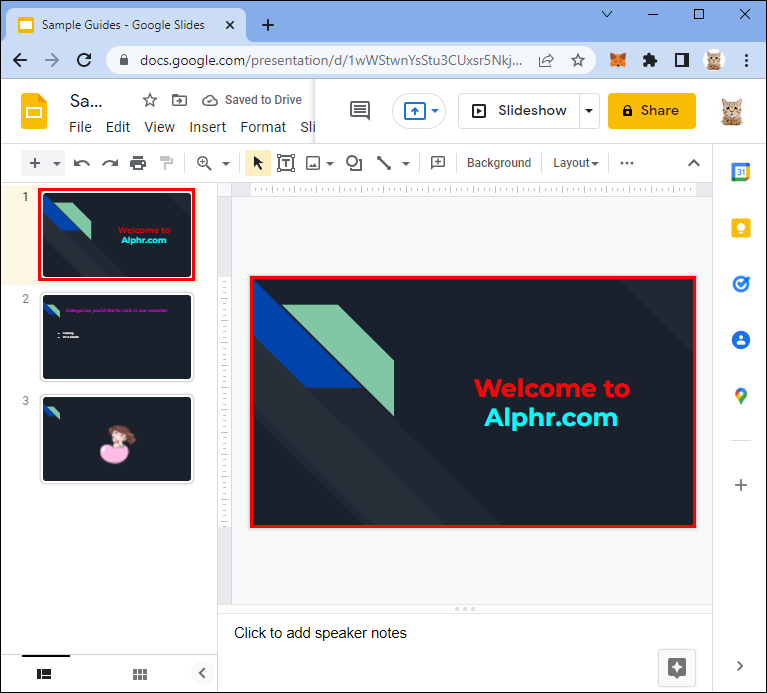This screenshot has width=767, height=693.
Task: Click the yellow Share button
Action: (x=652, y=111)
